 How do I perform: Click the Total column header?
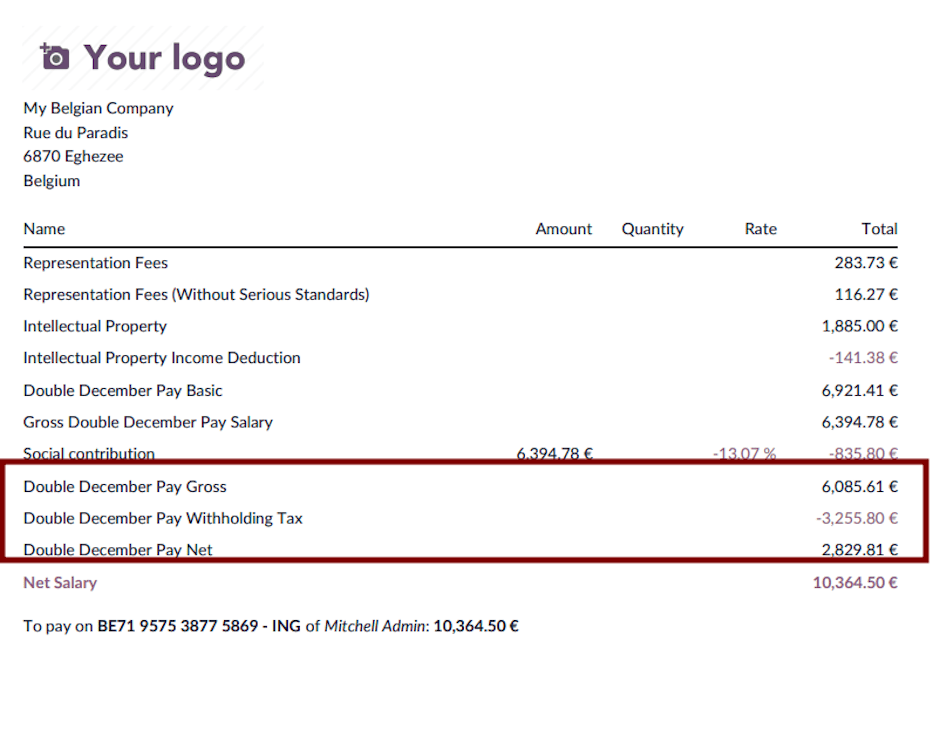[879, 229]
